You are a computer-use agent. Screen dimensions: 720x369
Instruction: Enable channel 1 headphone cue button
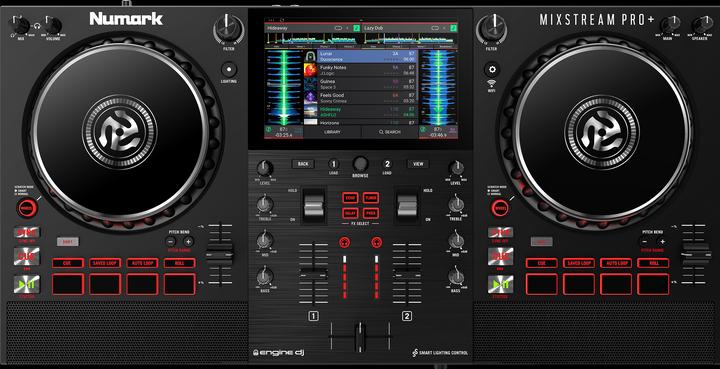(x=344, y=242)
